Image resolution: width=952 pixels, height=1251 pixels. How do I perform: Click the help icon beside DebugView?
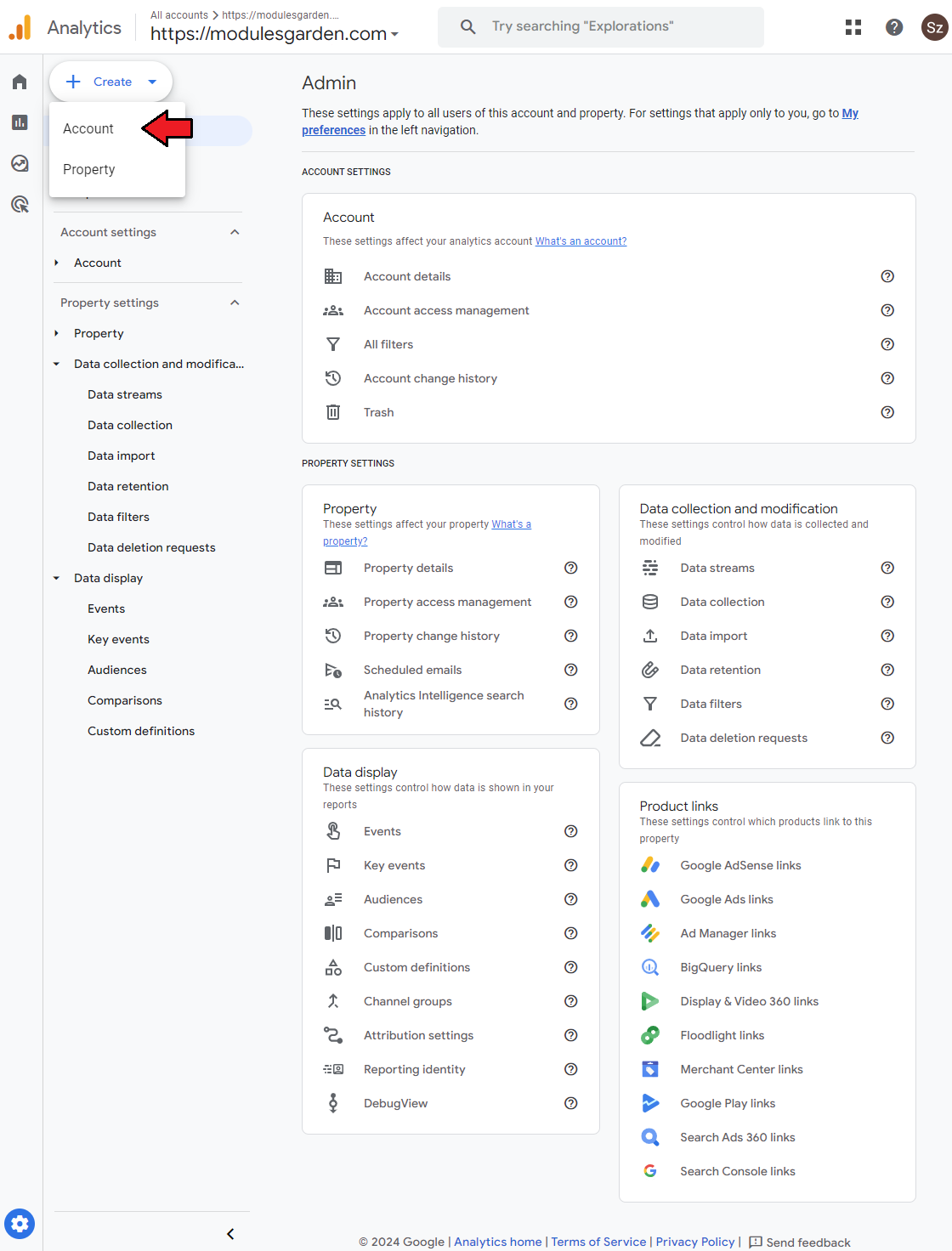tap(571, 1103)
